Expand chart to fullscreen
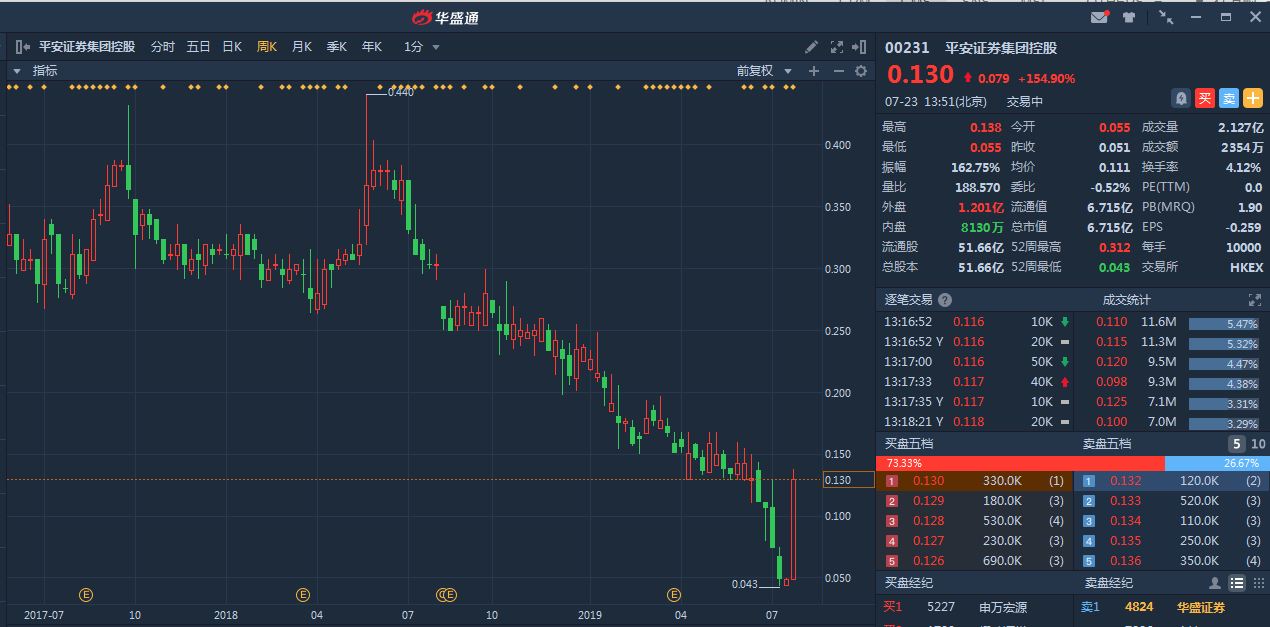This screenshot has width=1270, height=627. click(836, 47)
